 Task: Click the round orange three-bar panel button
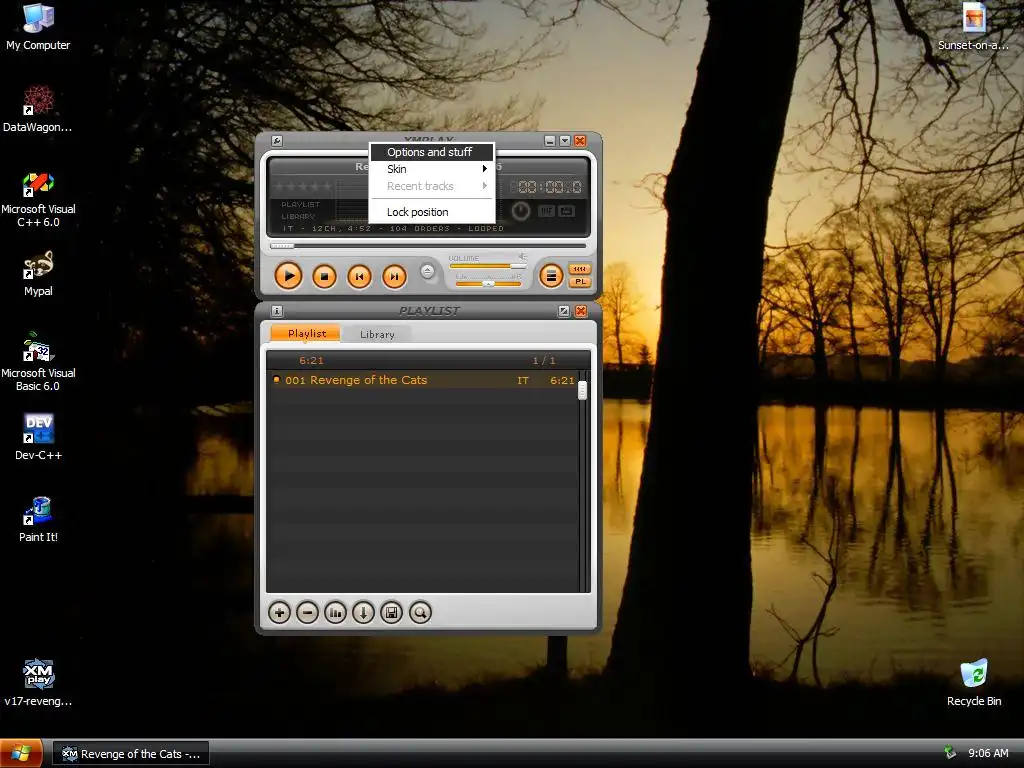(551, 276)
